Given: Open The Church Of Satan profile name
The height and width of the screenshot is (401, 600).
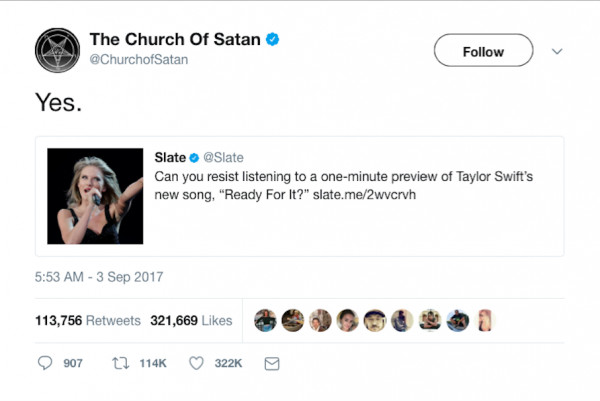Looking at the screenshot, I should (x=175, y=40).
